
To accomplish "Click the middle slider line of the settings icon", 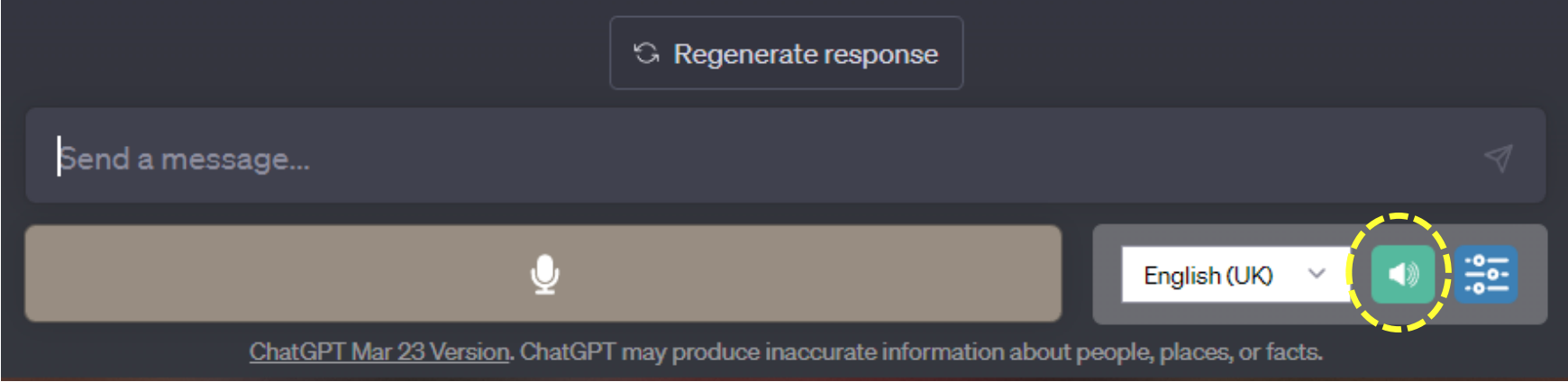I will pos(1486,274).
